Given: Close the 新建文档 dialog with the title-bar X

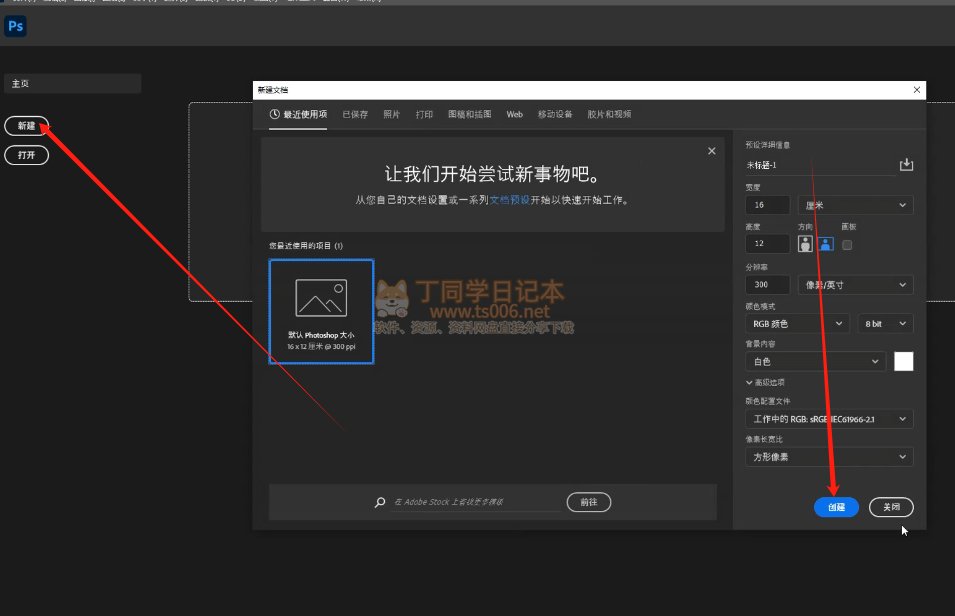Looking at the screenshot, I should [916, 90].
